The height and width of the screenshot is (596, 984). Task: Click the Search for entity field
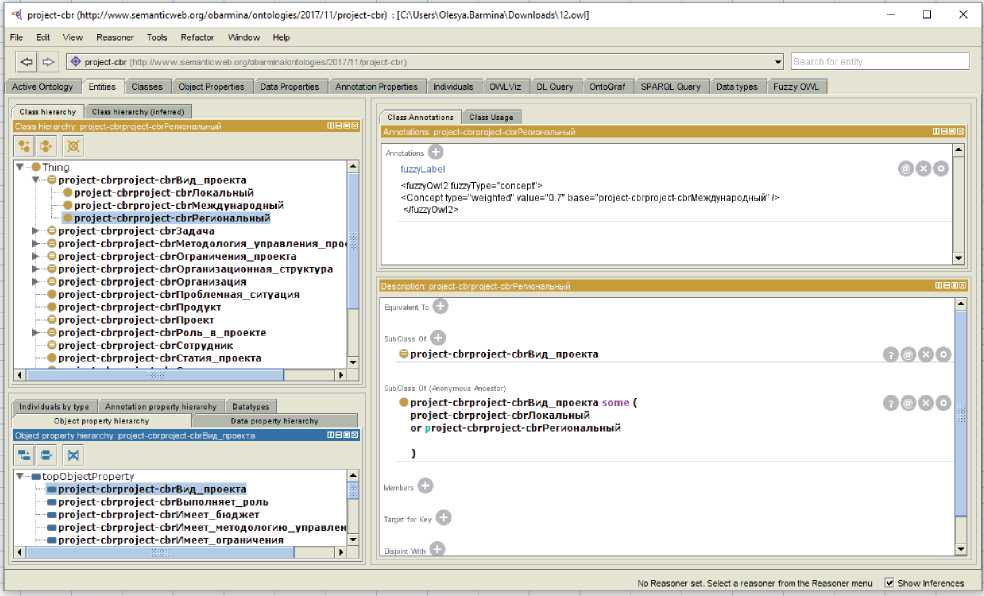[x=879, y=62]
